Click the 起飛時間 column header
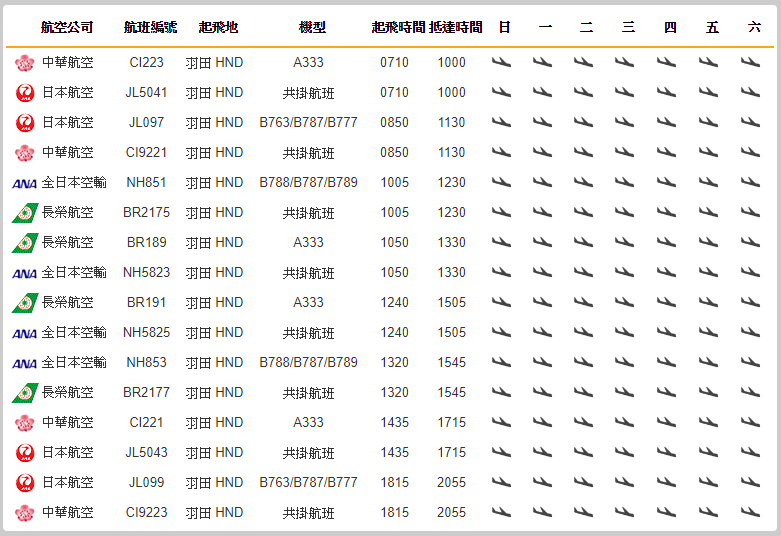Screen dimensions: 781x536 click(x=398, y=27)
